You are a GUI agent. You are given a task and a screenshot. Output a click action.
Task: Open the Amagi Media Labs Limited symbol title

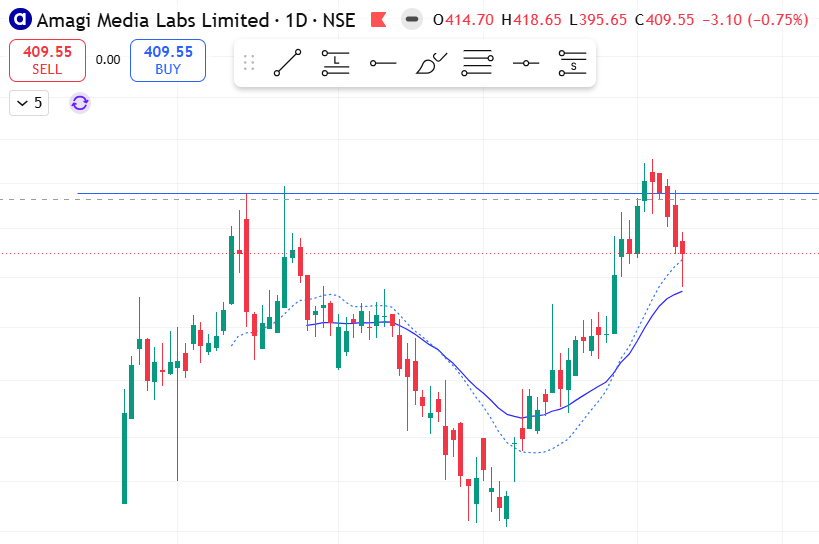[x=153, y=20]
